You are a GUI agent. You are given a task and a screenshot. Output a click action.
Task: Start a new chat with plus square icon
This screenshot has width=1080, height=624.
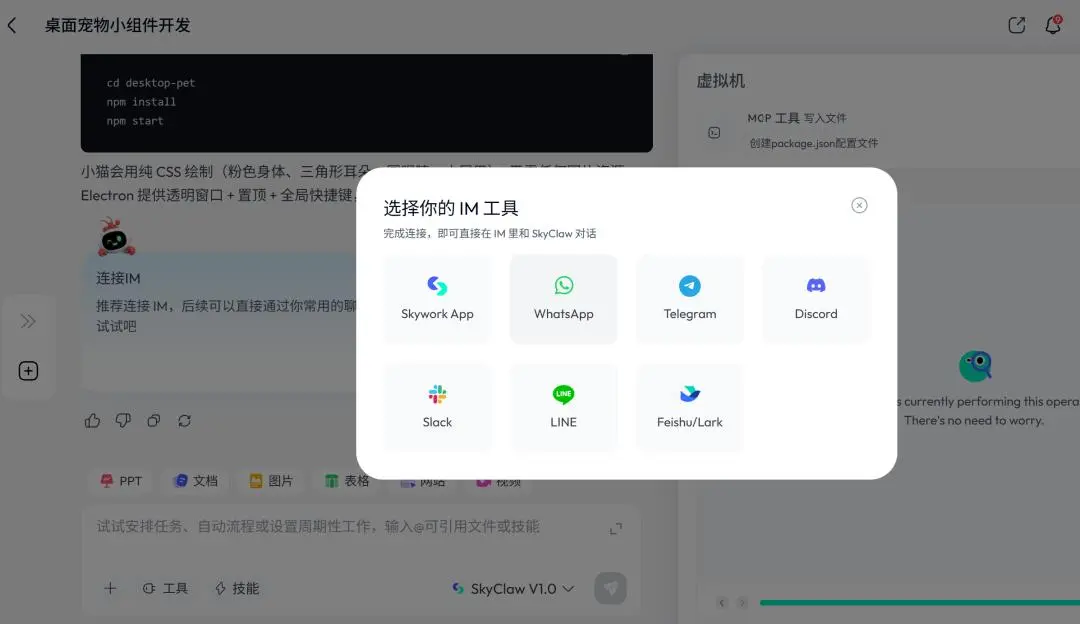coord(28,371)
